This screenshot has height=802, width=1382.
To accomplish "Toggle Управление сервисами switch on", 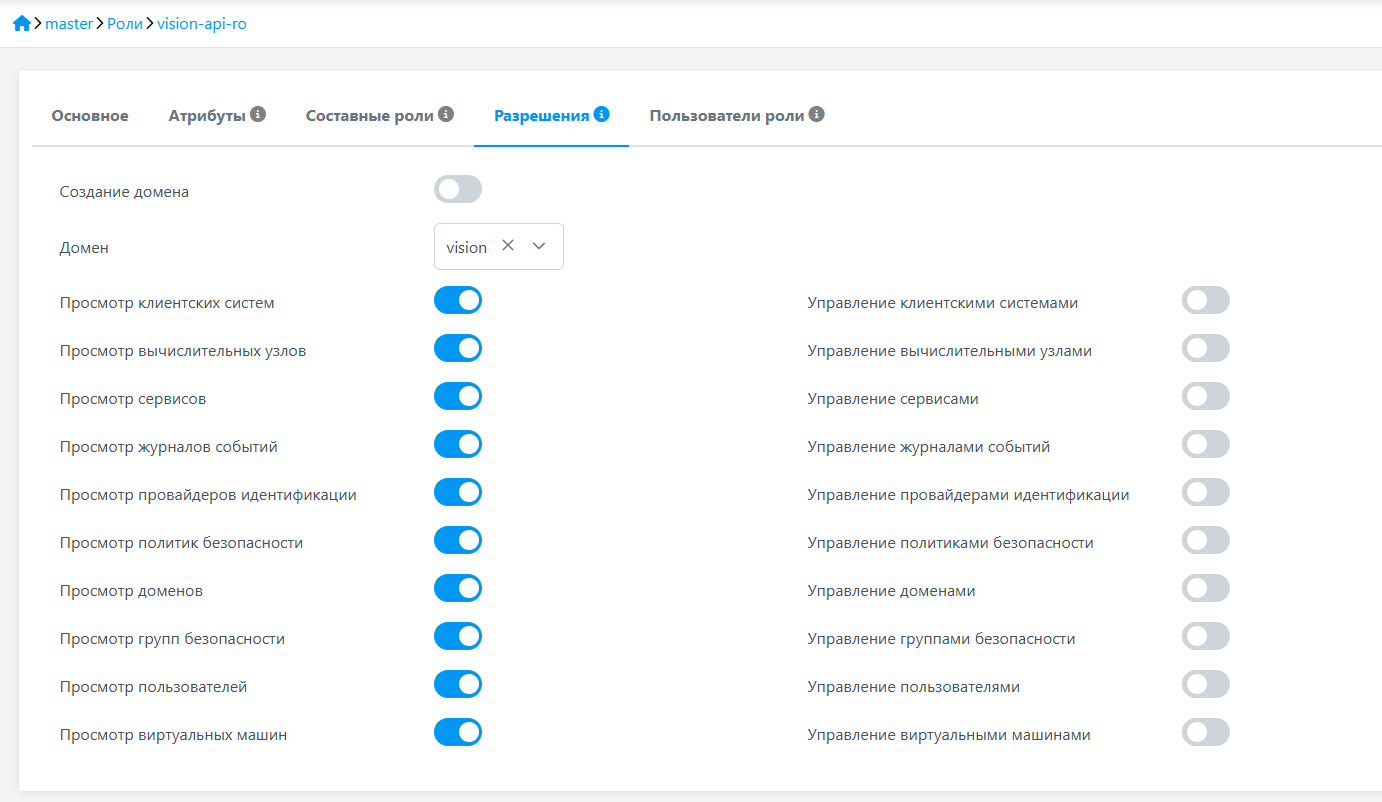I will pos(1205,397).
